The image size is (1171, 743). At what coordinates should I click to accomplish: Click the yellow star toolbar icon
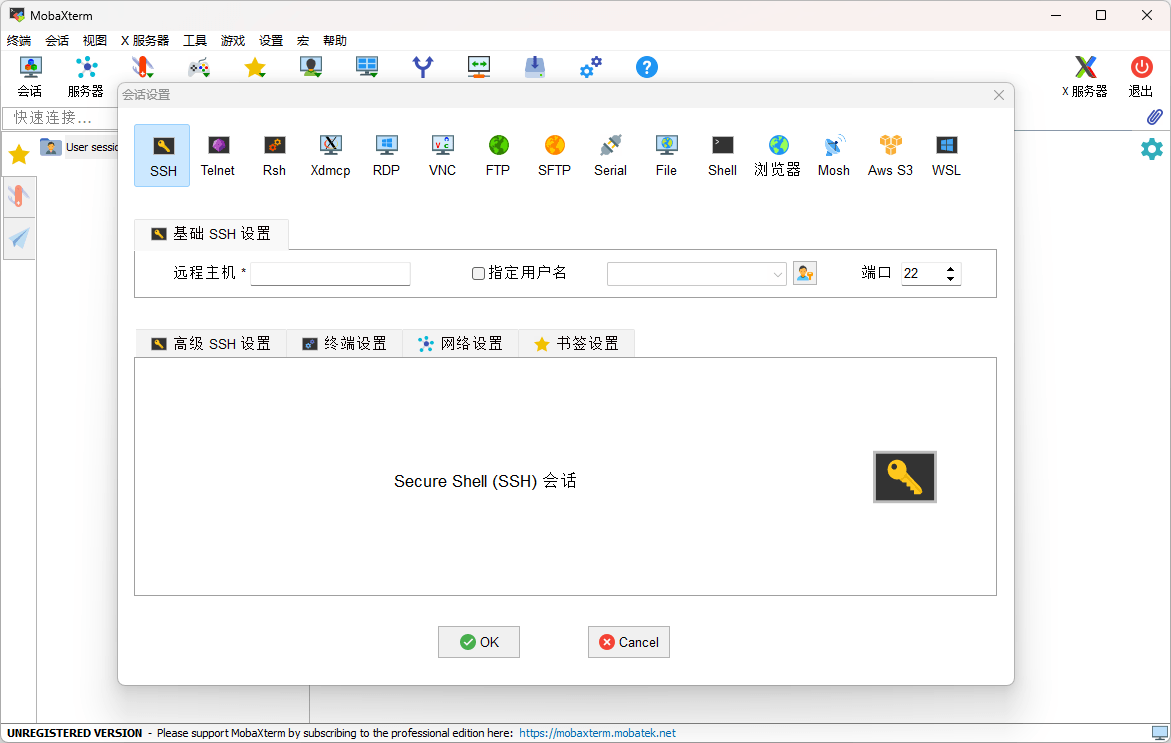pos(255,68)
